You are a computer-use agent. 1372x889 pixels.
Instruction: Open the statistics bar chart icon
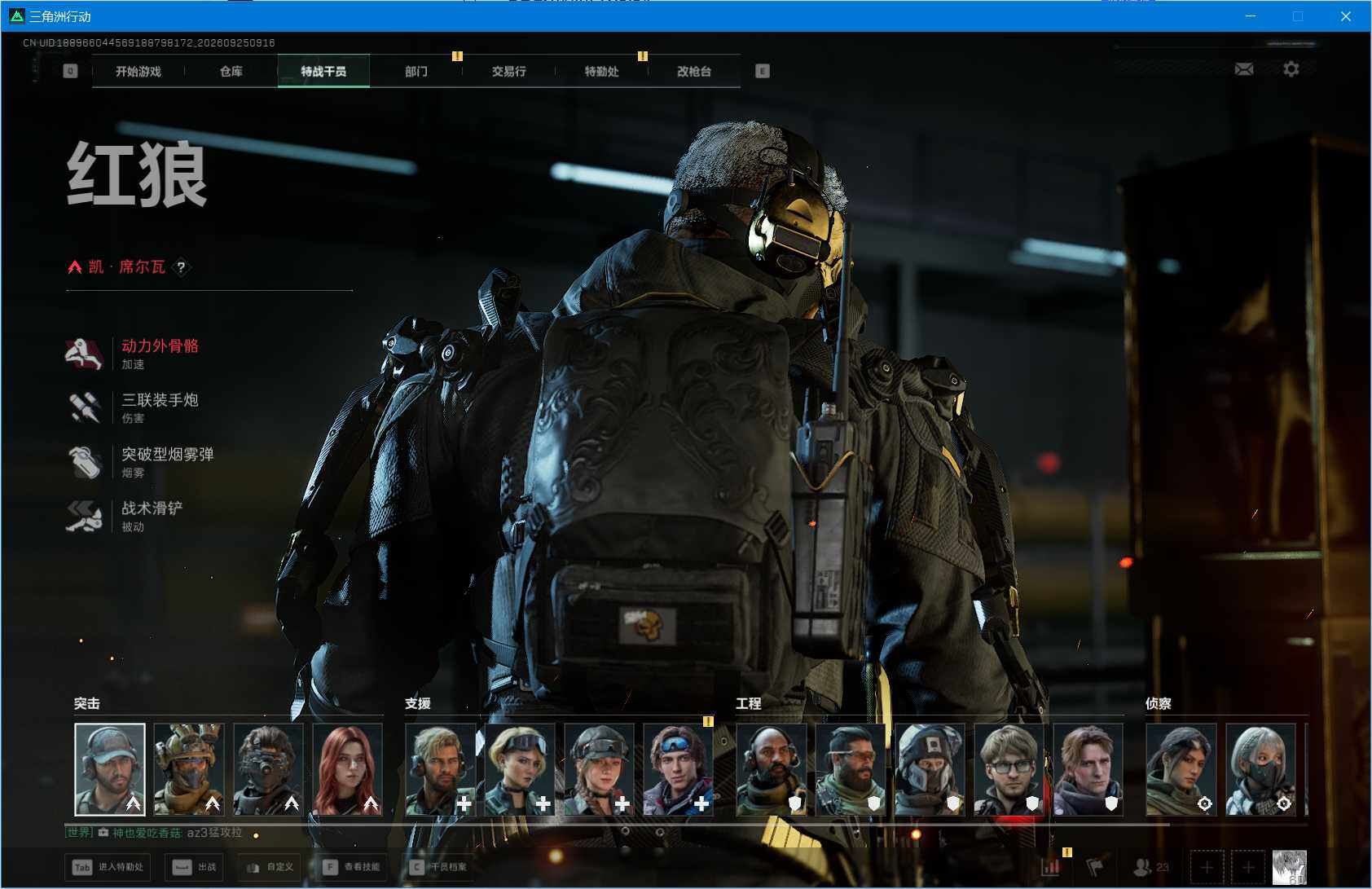[x=1052, y=866]
